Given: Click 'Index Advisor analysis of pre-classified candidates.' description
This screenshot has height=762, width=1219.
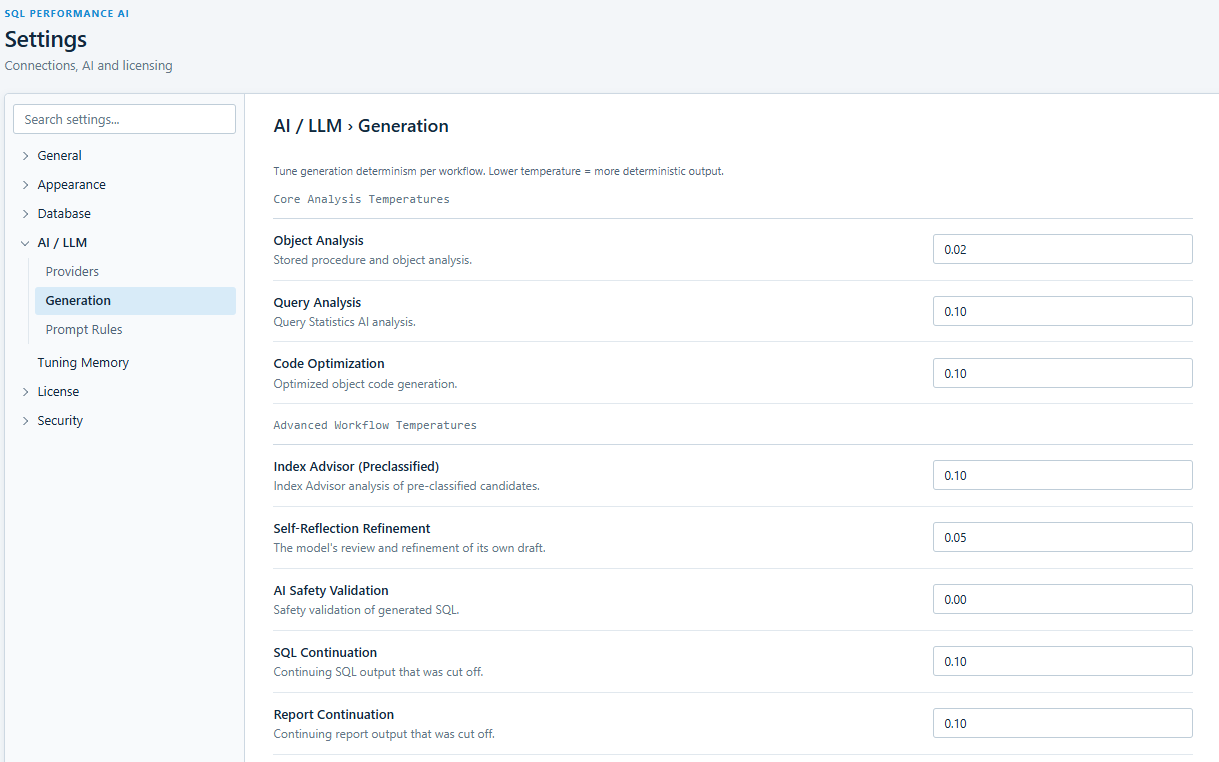Looking at the screenshot, I should [x=406, y=486].
